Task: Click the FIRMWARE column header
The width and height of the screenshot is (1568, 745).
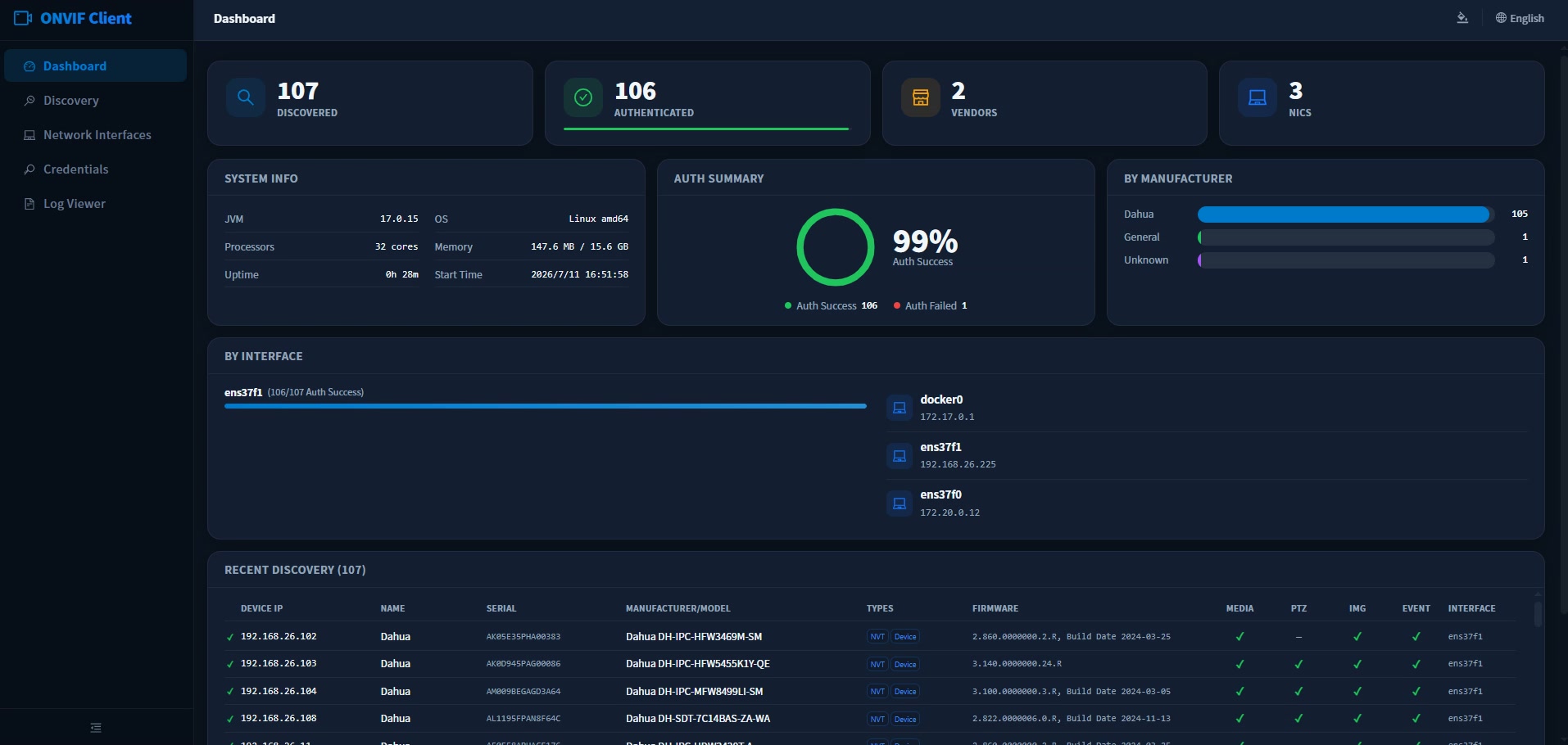Action: point(995,608)
